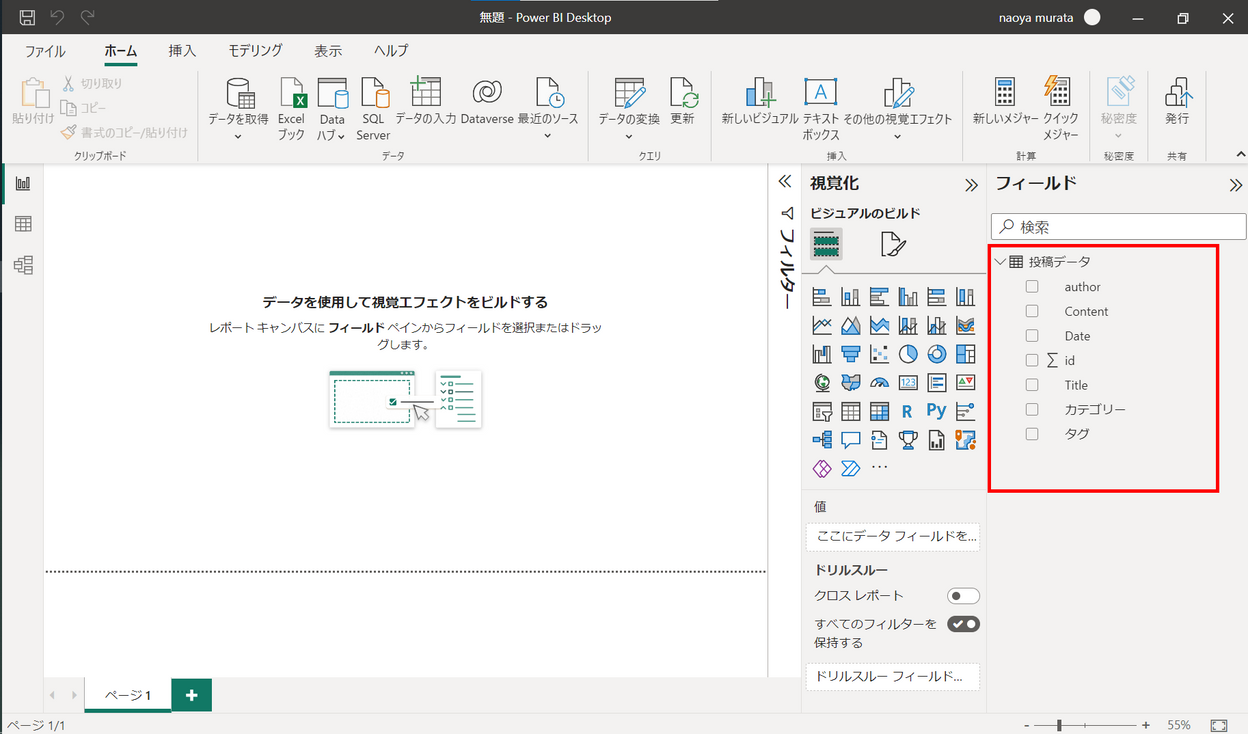1248x734 pixels.
Task: Select the R script visual
Action: click(x=908, y=411)
